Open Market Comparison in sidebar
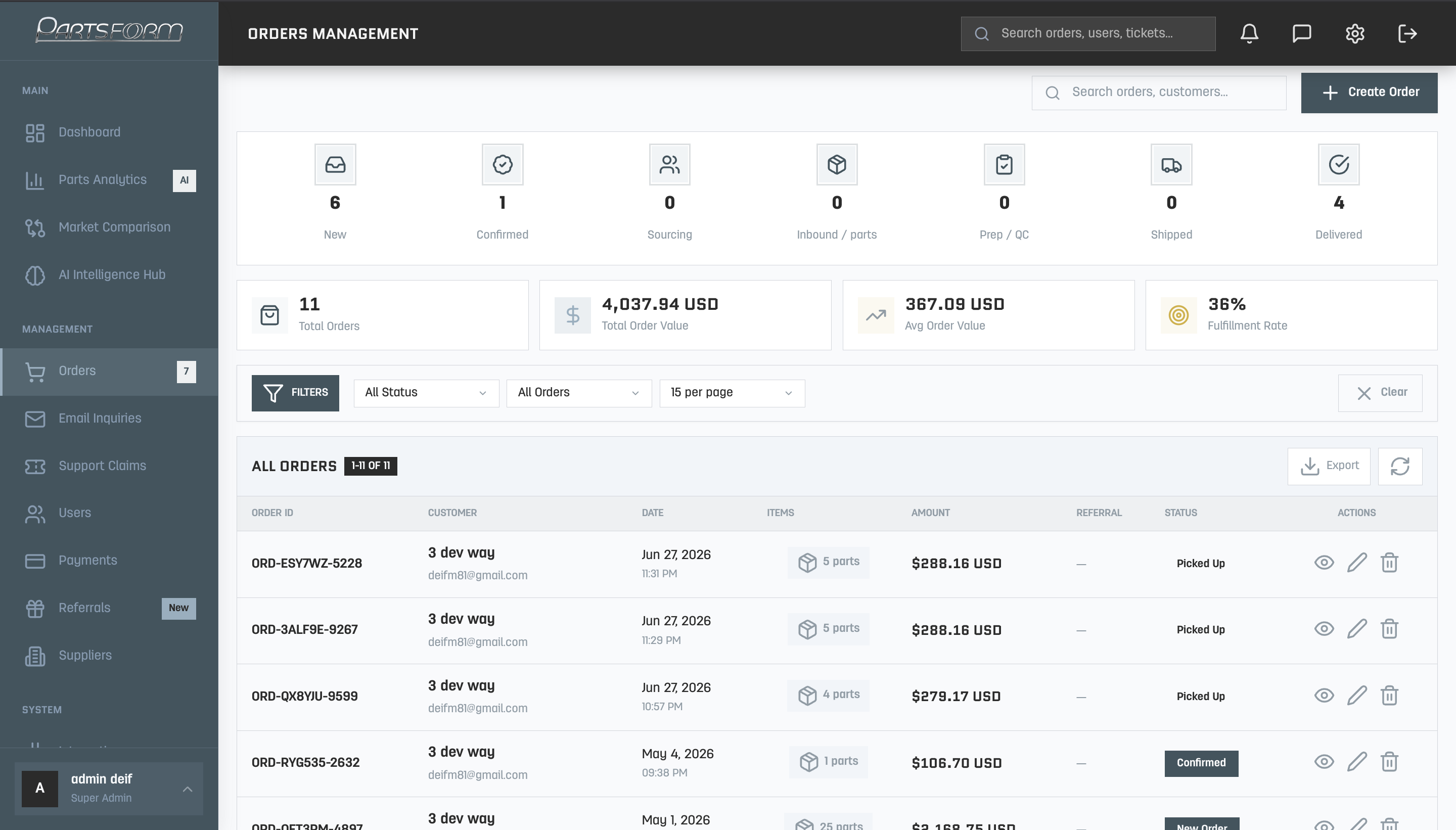The width and height of the screenshot is (1456, 830). click(110, 228)
